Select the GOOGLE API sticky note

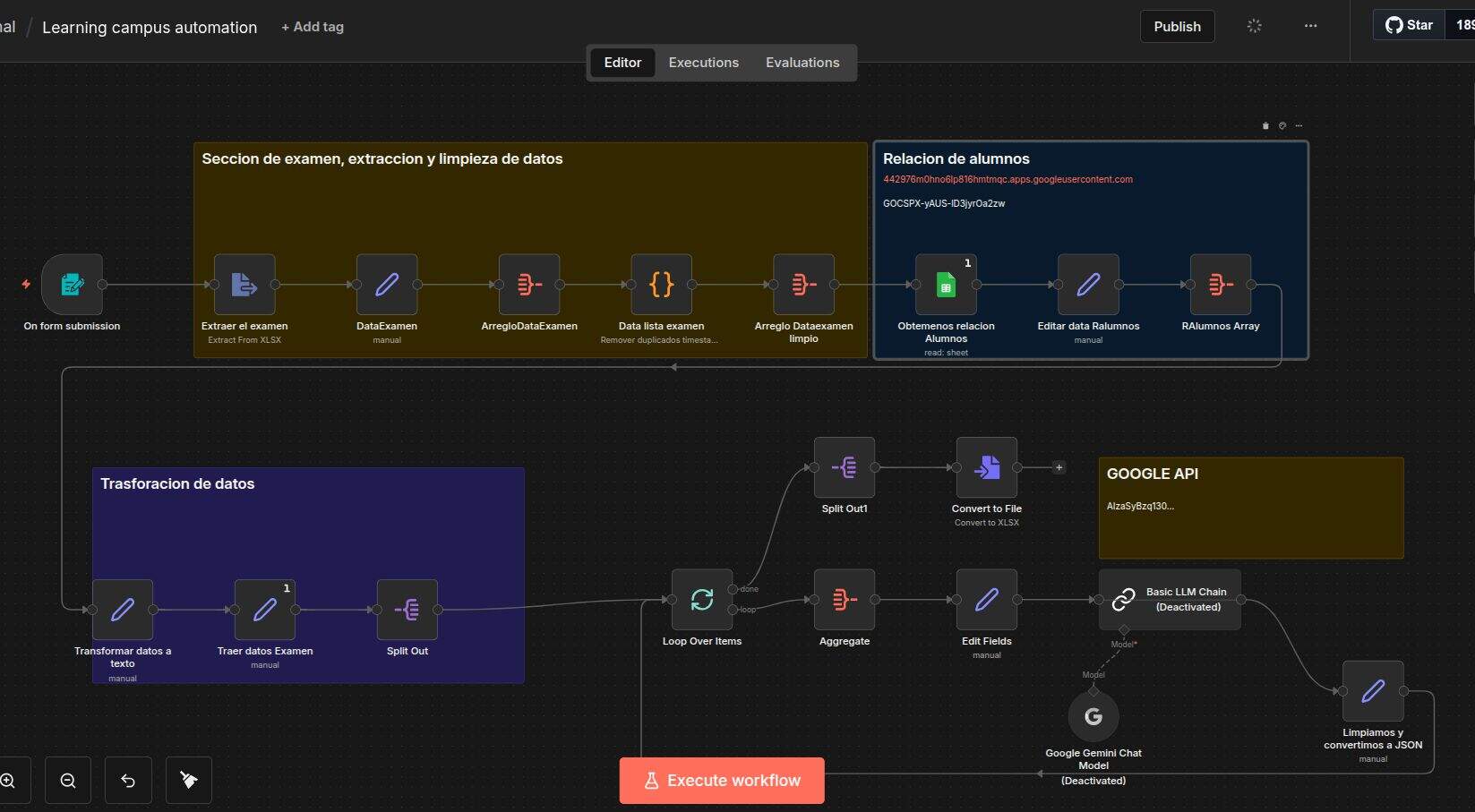click(1251, 508)
